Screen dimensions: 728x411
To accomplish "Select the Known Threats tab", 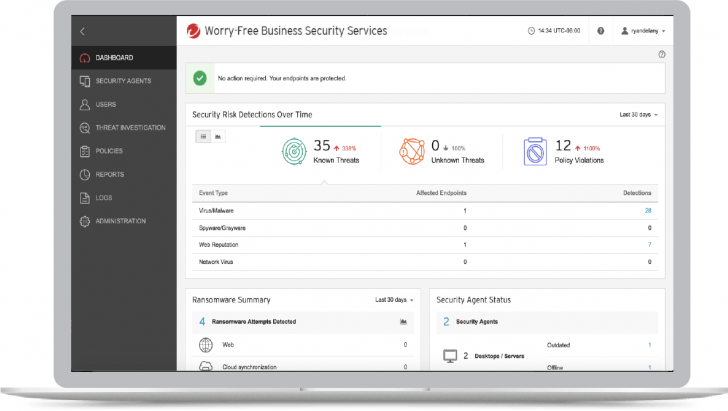I will pyautogui.click(x=320, y=151).
